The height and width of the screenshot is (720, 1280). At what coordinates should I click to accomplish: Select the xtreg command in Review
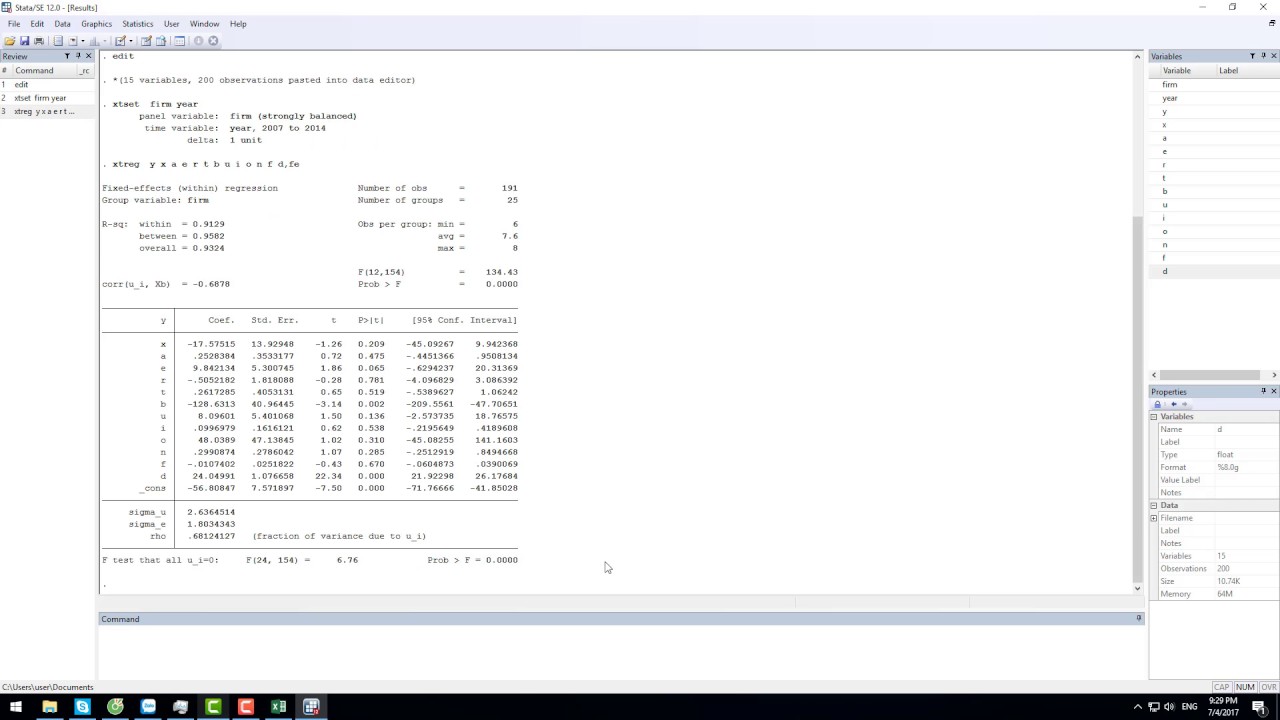tap(47, 111)
